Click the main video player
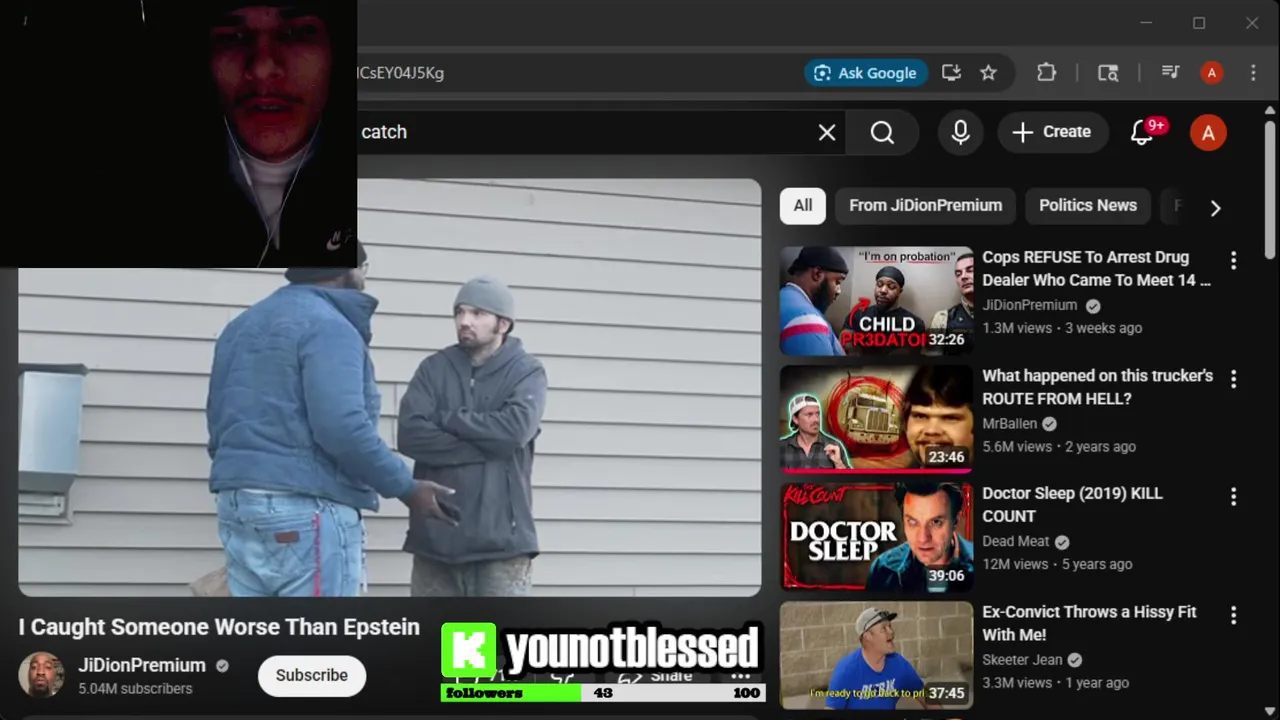1280x720 pixels. click(389, 388)
